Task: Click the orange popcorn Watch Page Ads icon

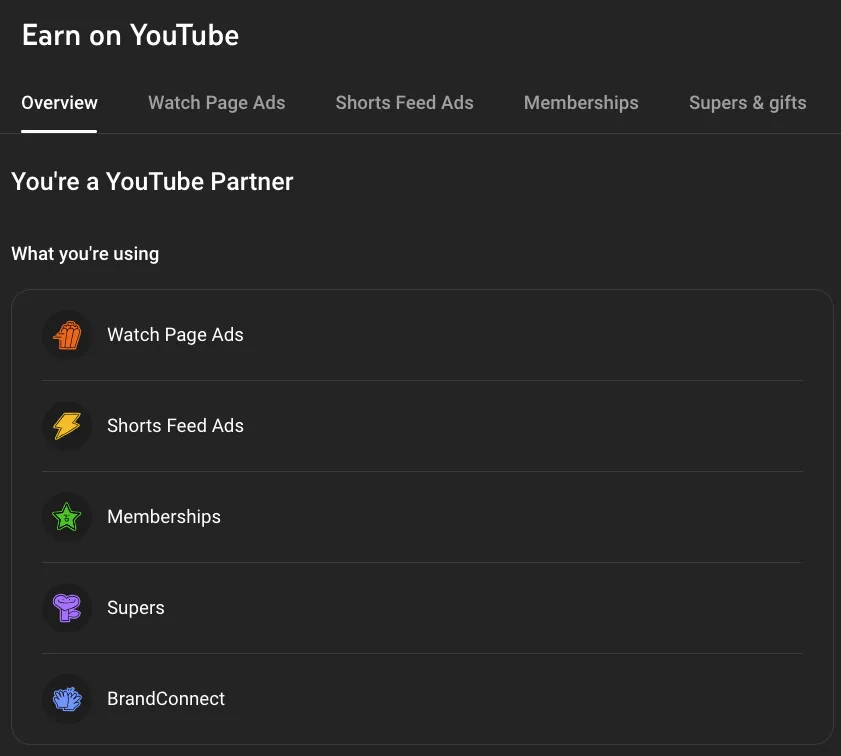Action: pos(67,335)
